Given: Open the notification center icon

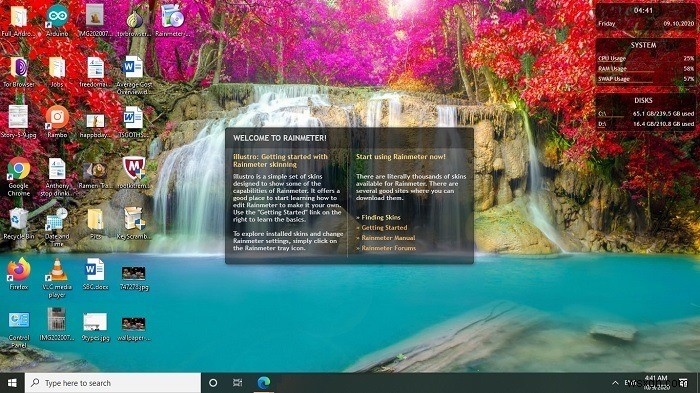Looking at the screenshot, I should coord(683,383).
